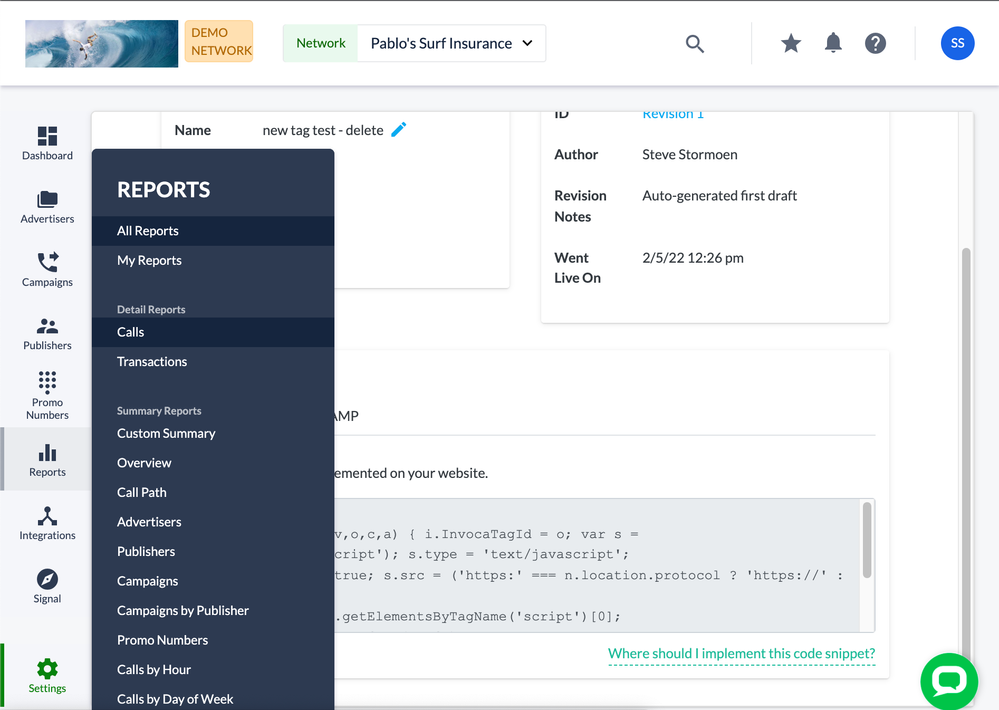
Task: Open Custom Summary report
Action: pos(213,433)
